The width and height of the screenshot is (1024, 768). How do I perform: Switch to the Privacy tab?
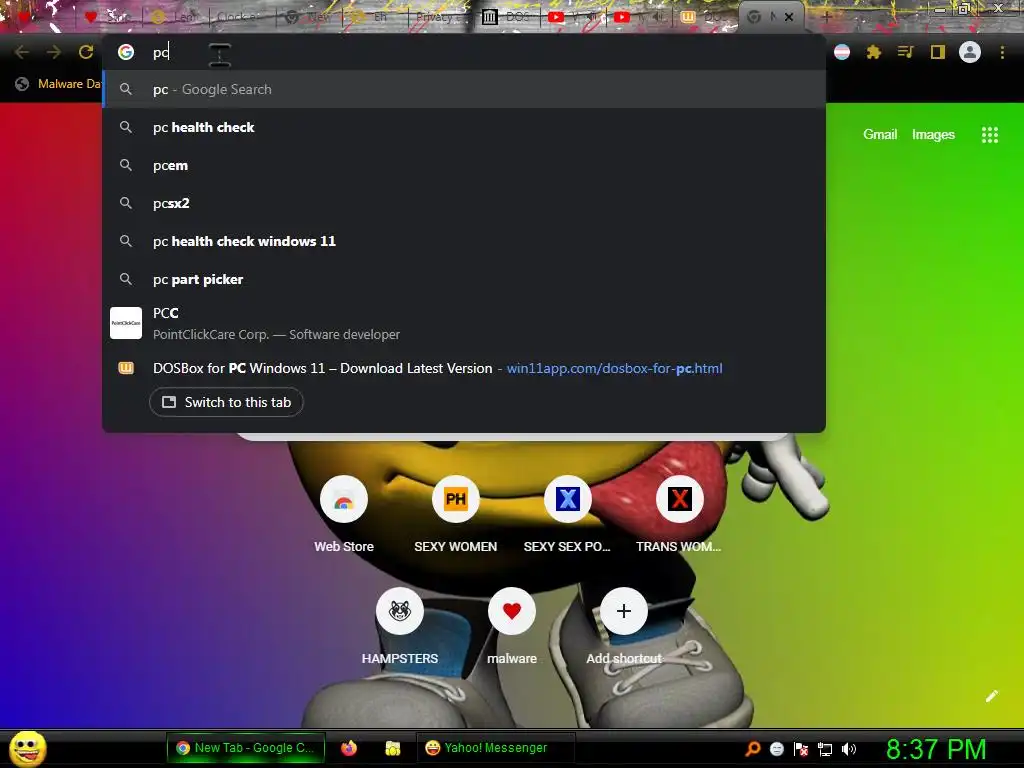tap(441, 17)
